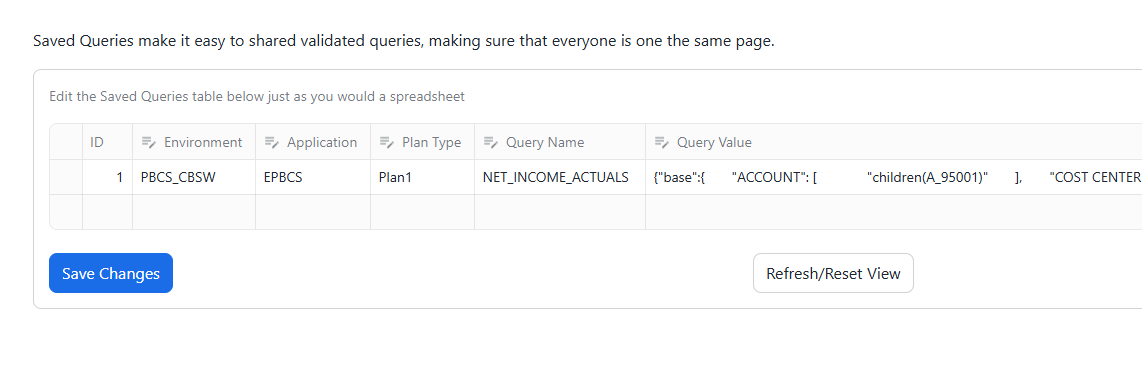Screen dimensions: 1142x371
Task: Click the empty Query Name cell in new row
Action: 560,212
